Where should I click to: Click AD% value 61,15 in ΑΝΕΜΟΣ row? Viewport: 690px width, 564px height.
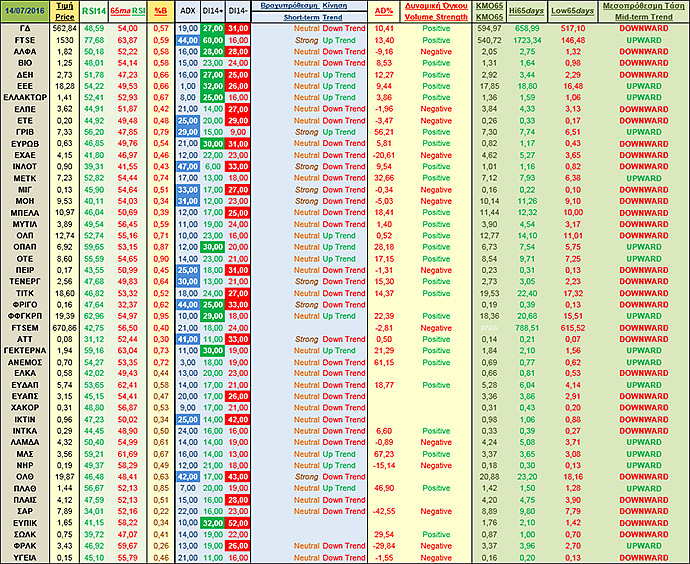click(384, 362)
